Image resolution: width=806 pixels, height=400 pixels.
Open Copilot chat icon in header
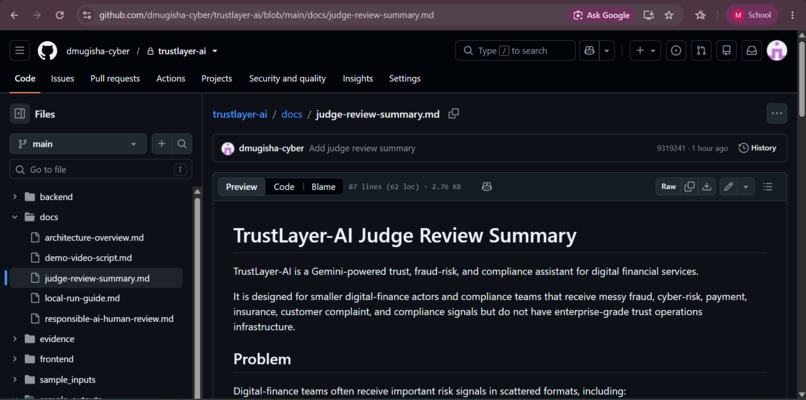tap(589, 51)
